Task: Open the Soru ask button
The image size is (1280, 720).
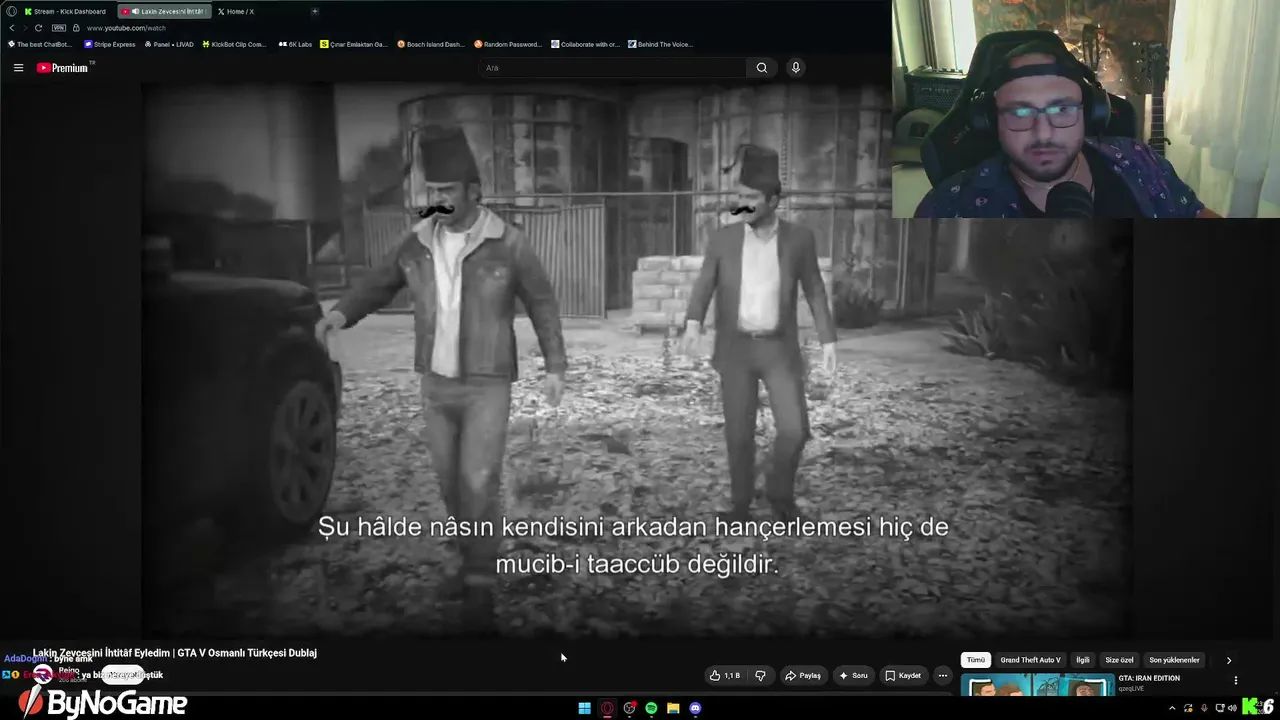Action: [853, 676]
